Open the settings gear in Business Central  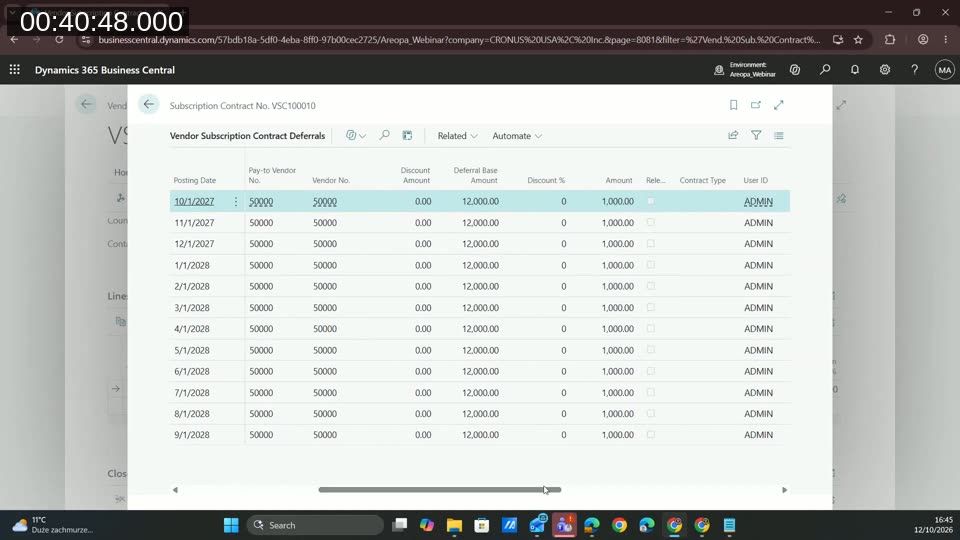(885, 70)
